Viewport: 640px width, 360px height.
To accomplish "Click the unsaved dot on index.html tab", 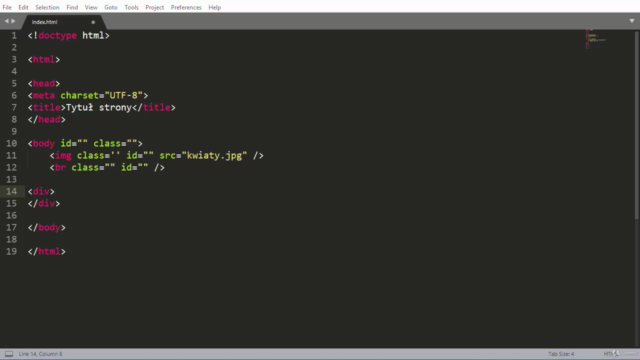I will 93,22.
